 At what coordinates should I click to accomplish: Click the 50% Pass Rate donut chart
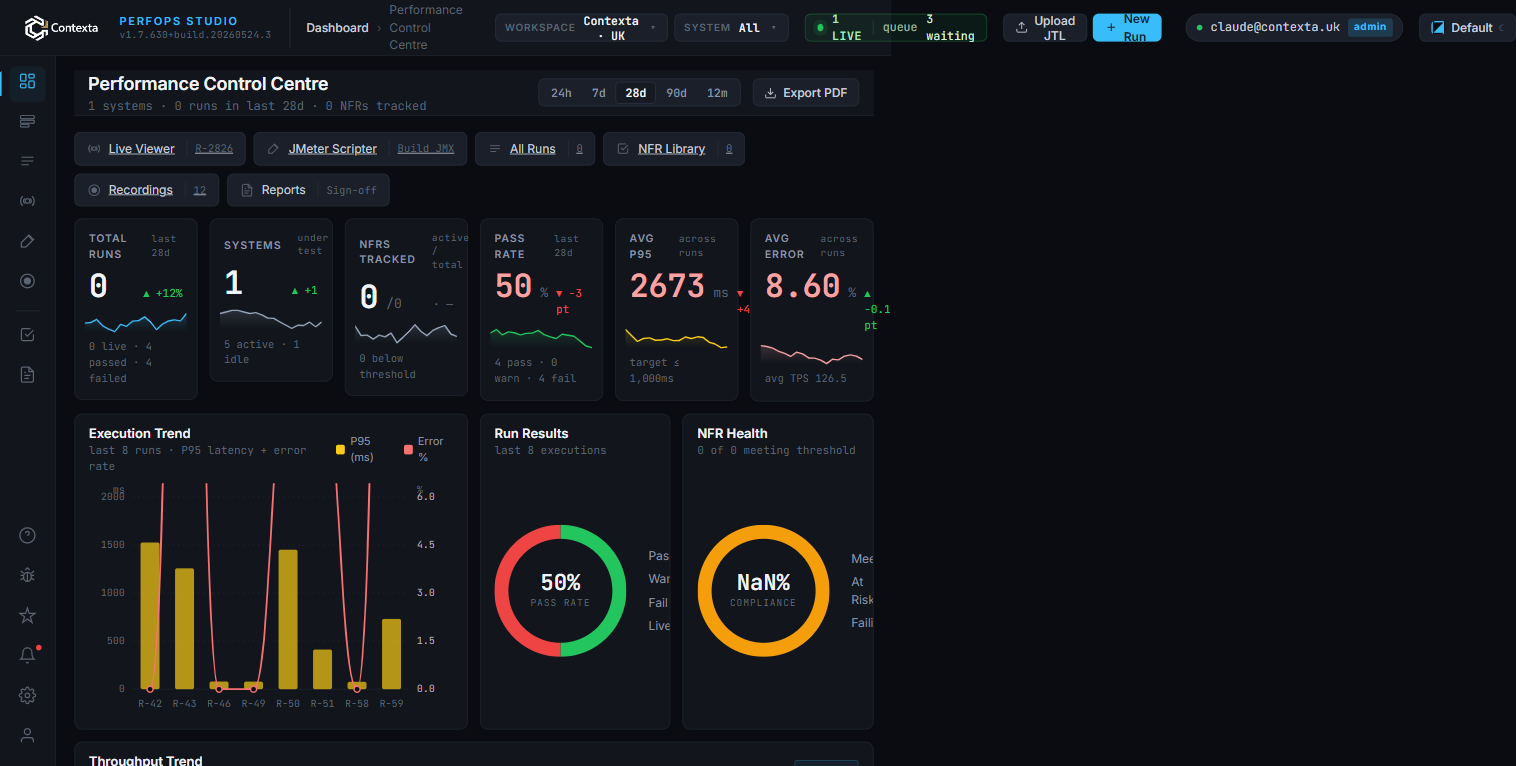[560, 591]
